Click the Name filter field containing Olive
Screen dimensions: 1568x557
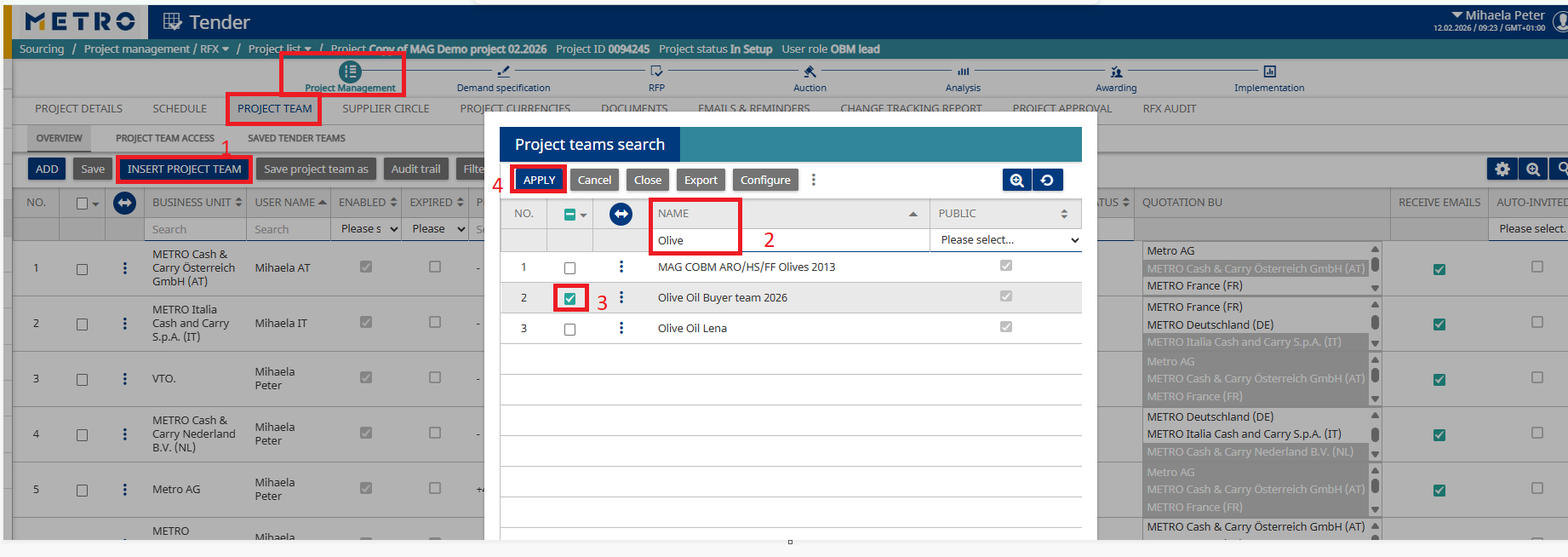pos(791,240)
